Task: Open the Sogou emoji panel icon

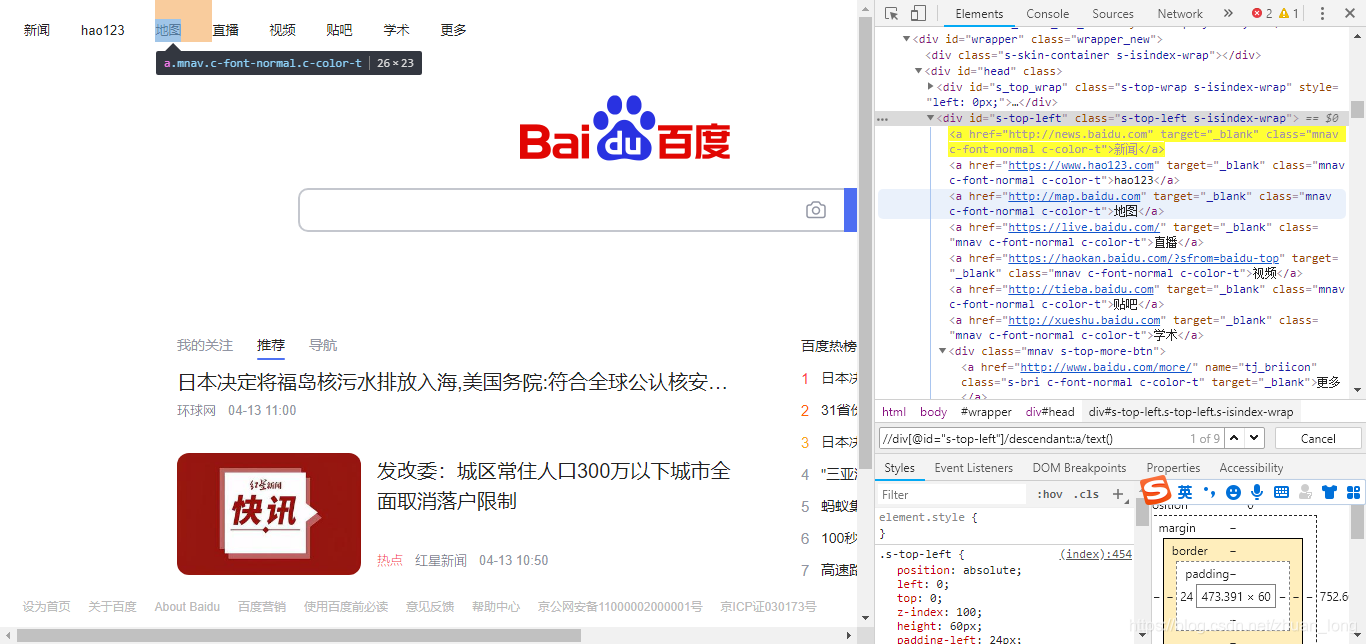Action: coord(1233,491)
